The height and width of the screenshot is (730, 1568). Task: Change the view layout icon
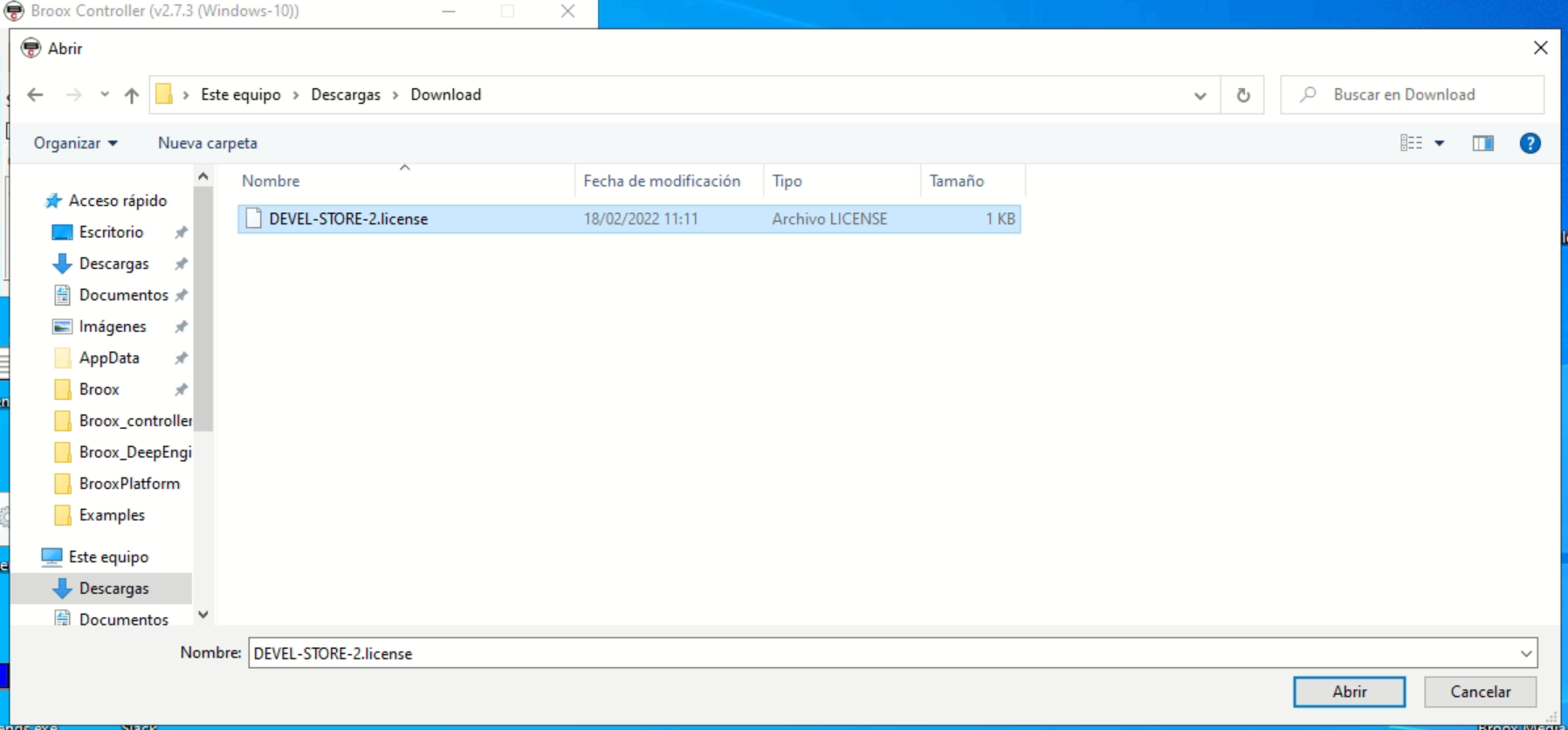tap(1411, 143)
